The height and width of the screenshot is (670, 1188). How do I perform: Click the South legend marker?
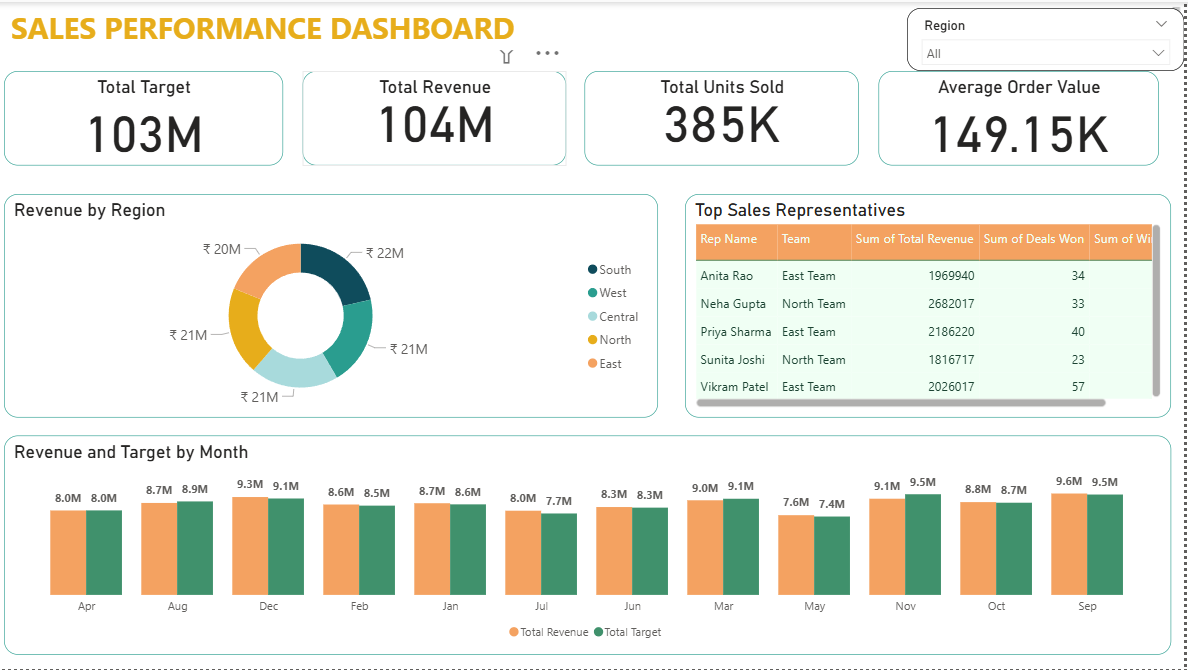593,270
